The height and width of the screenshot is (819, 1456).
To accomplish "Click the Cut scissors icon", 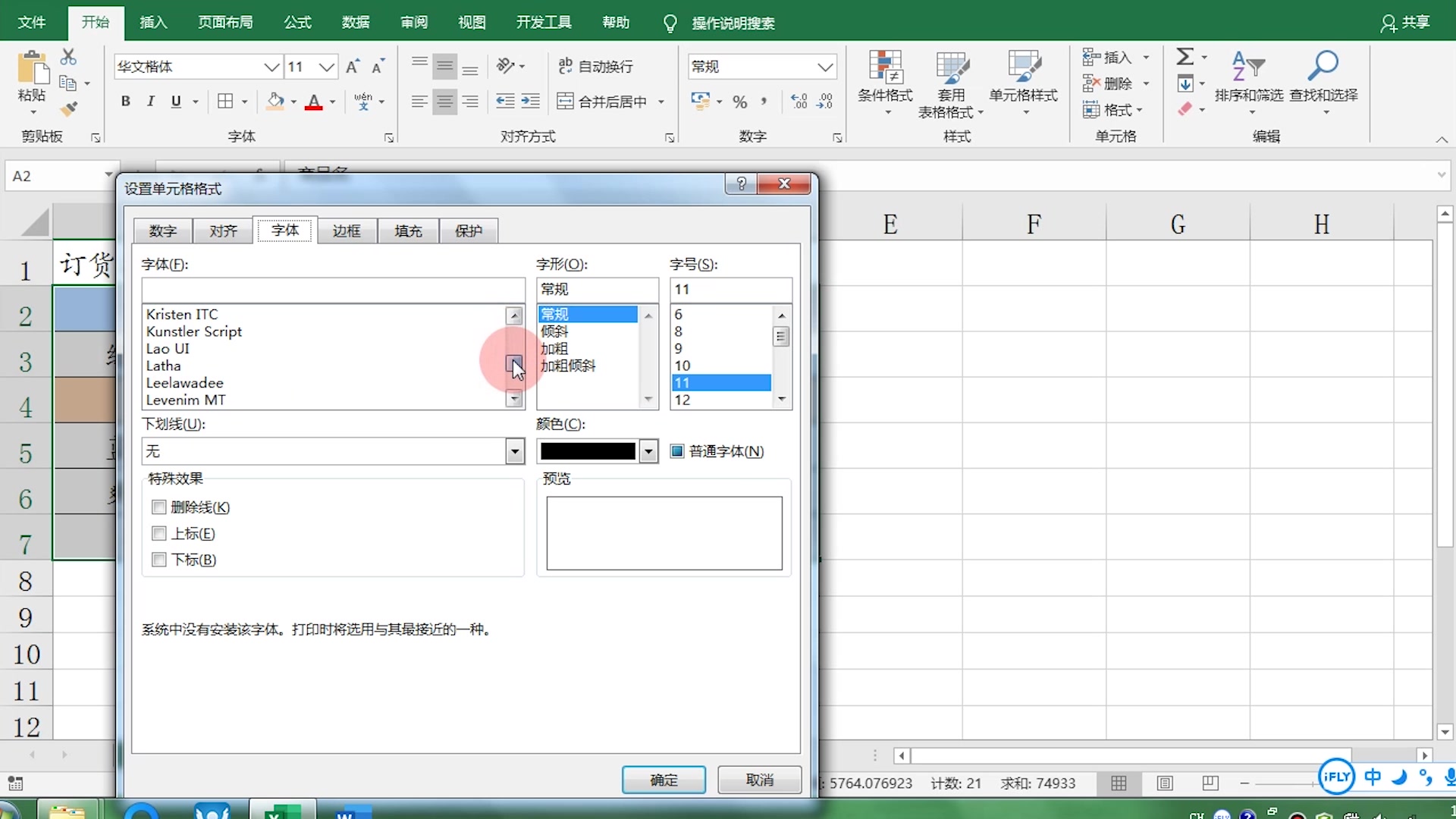I will click(x=68, y=57).
